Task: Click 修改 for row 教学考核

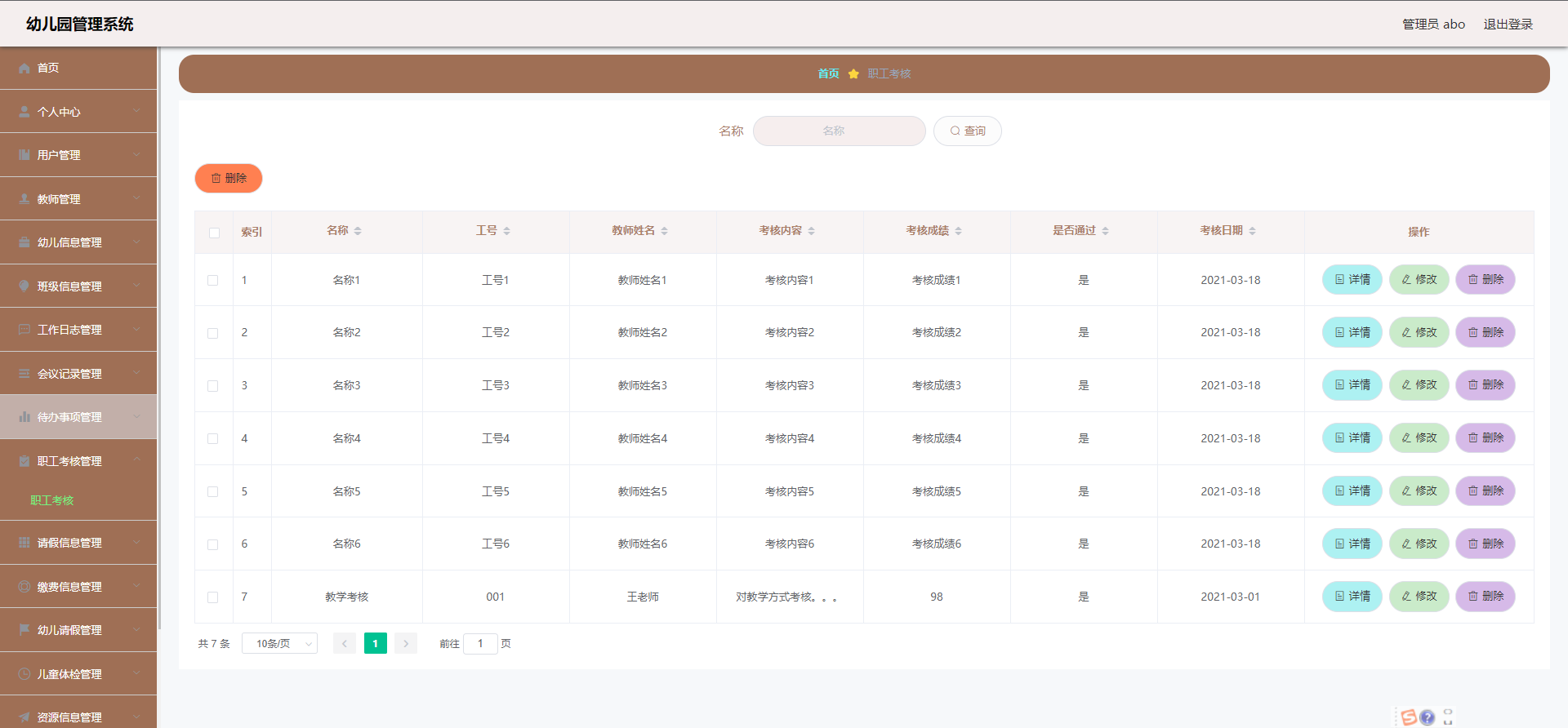Action: pyautogui.click(x=1419, y=596)
